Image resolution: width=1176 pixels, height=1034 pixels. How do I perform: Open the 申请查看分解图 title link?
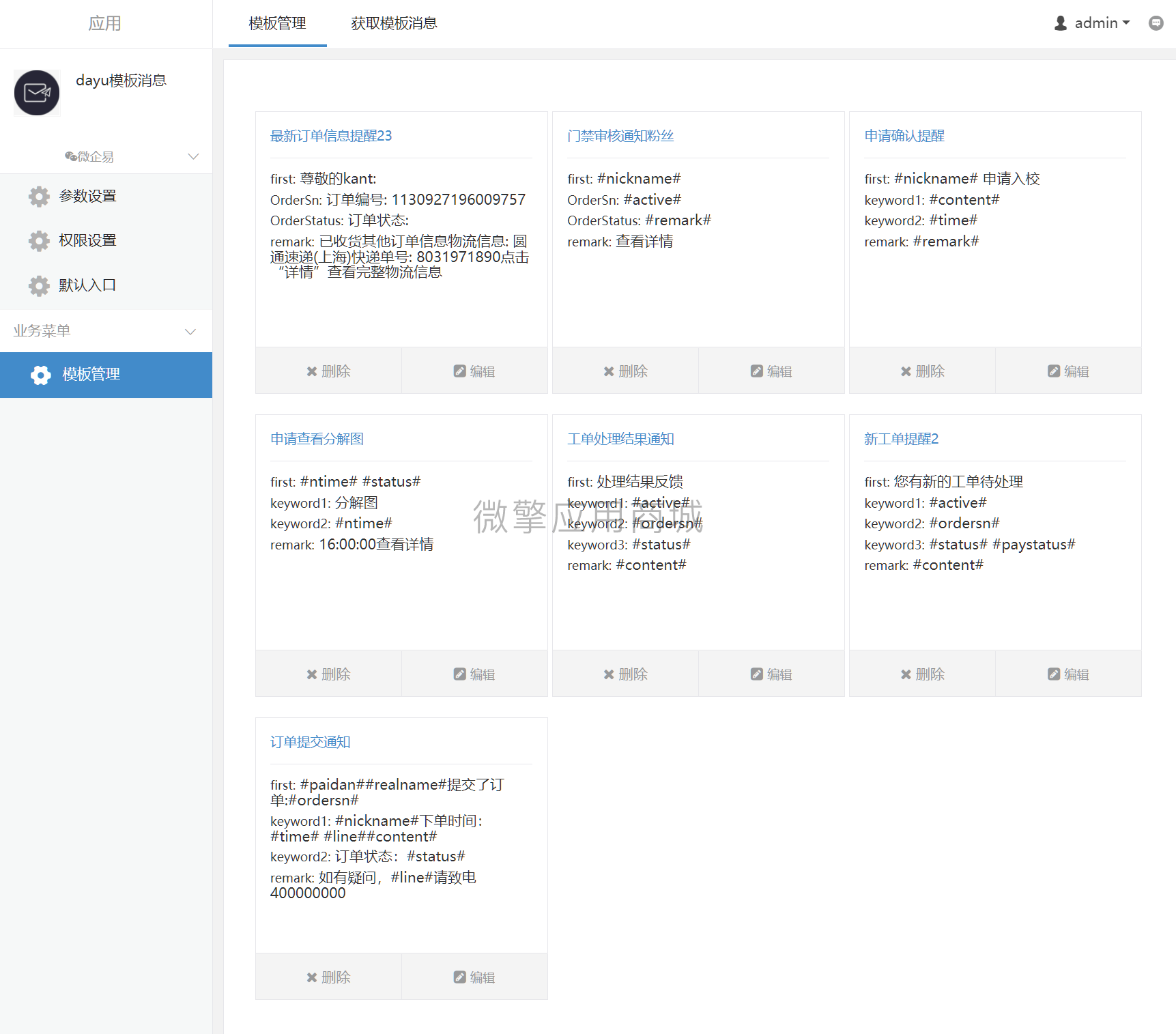tap(317, 439)
